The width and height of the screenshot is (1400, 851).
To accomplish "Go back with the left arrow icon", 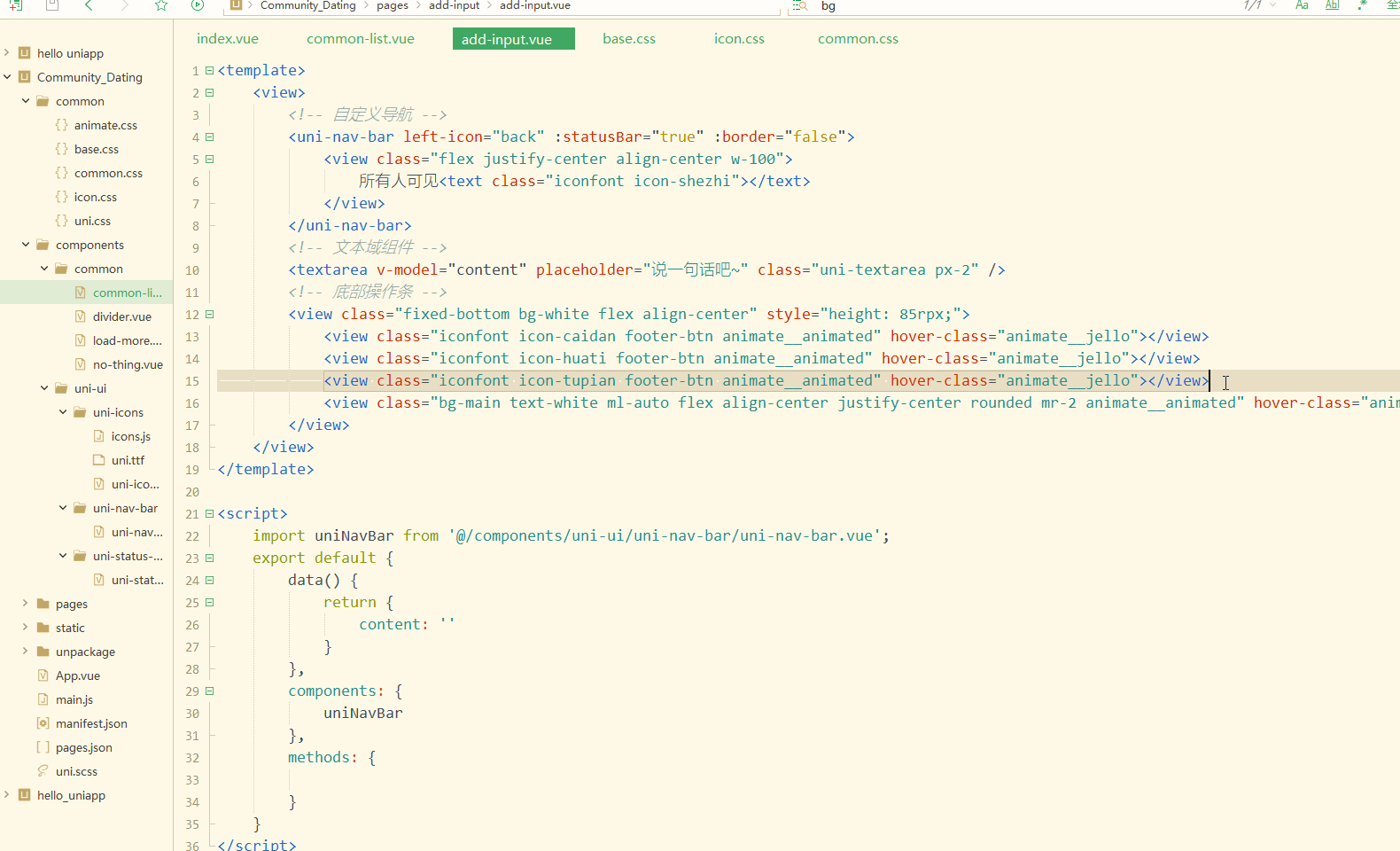I will [89, 5].
